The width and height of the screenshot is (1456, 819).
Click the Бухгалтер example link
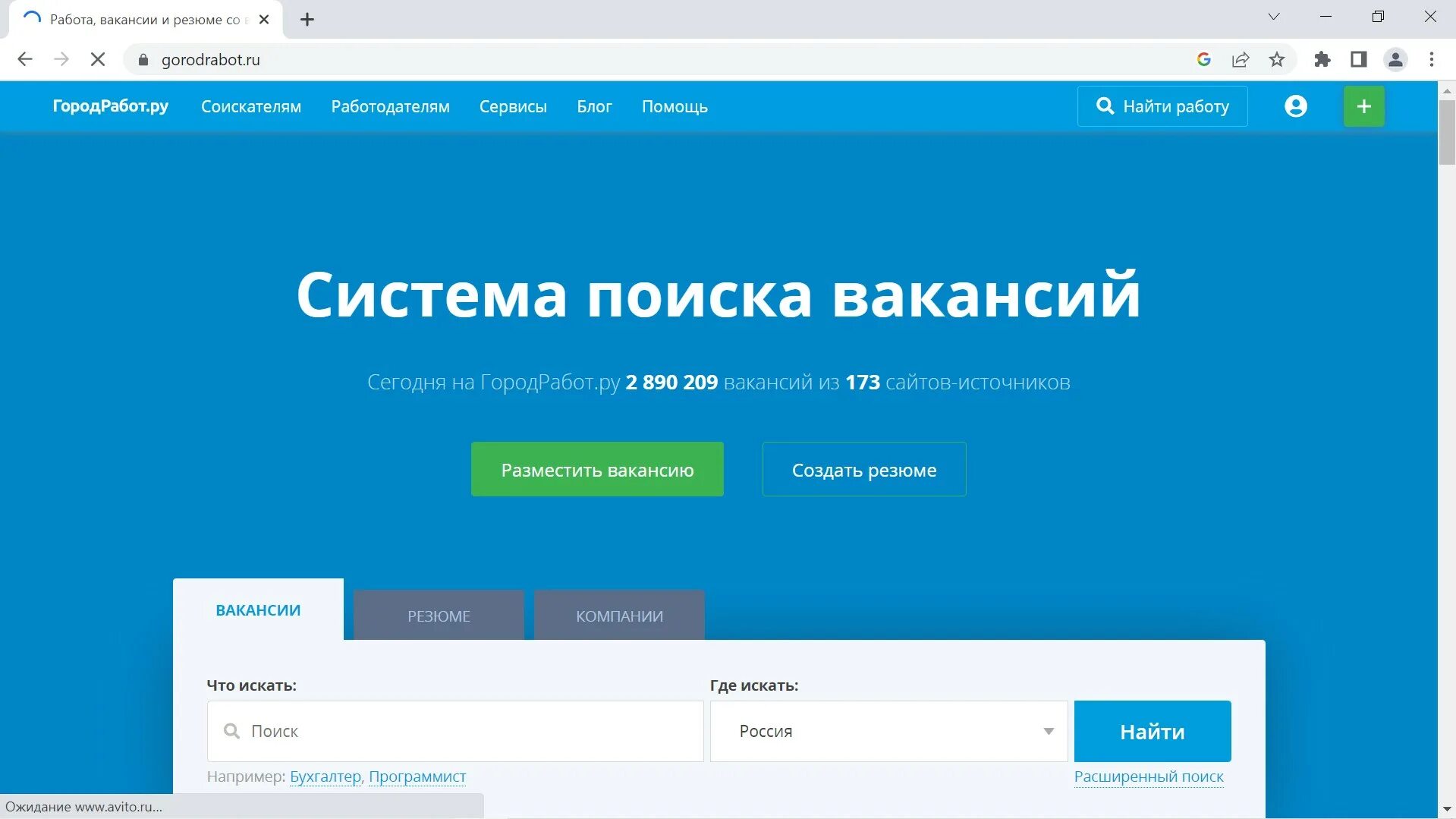(x=325, y=776)
